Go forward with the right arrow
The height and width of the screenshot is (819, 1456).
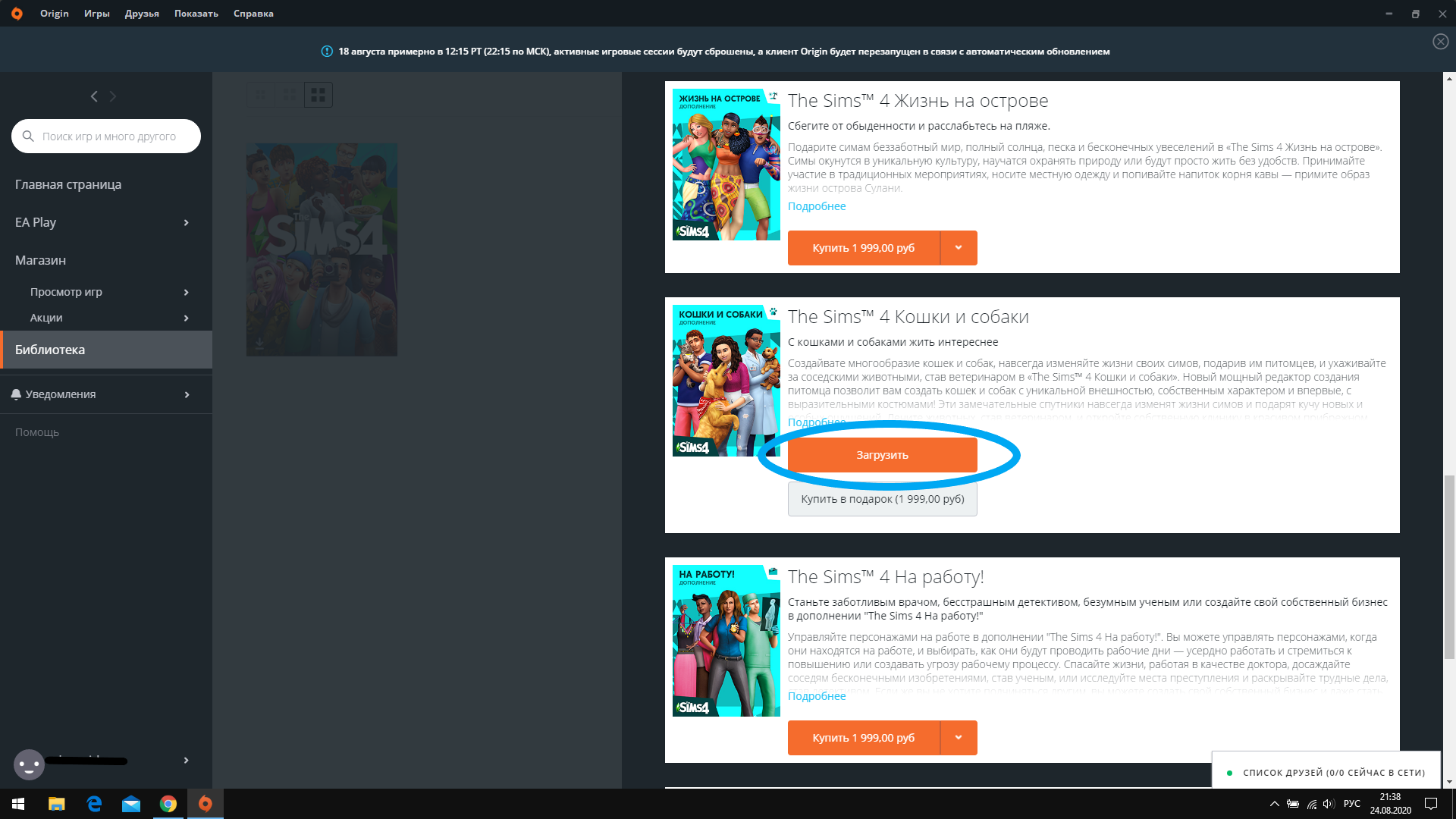[113, 96]
